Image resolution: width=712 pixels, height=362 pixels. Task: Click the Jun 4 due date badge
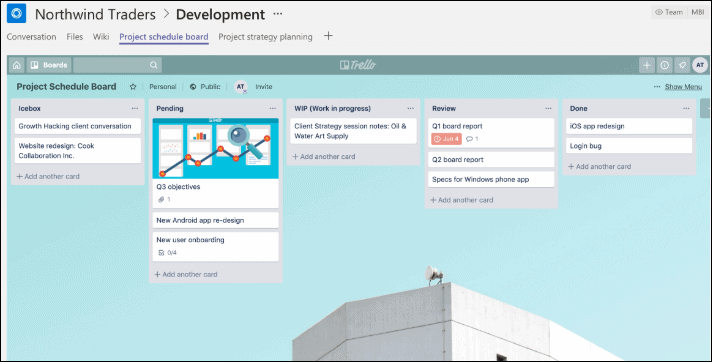[x=446, y=139]
